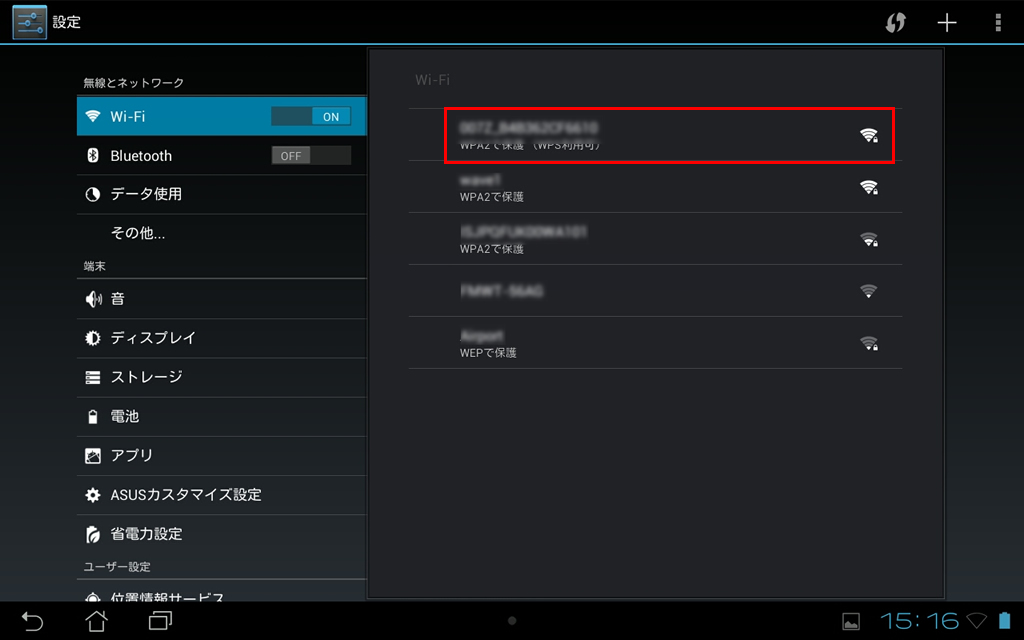Open the Bluetooth settings row
The height and width of the screenshot is (640, 1024).
click(x=222, y=155)
